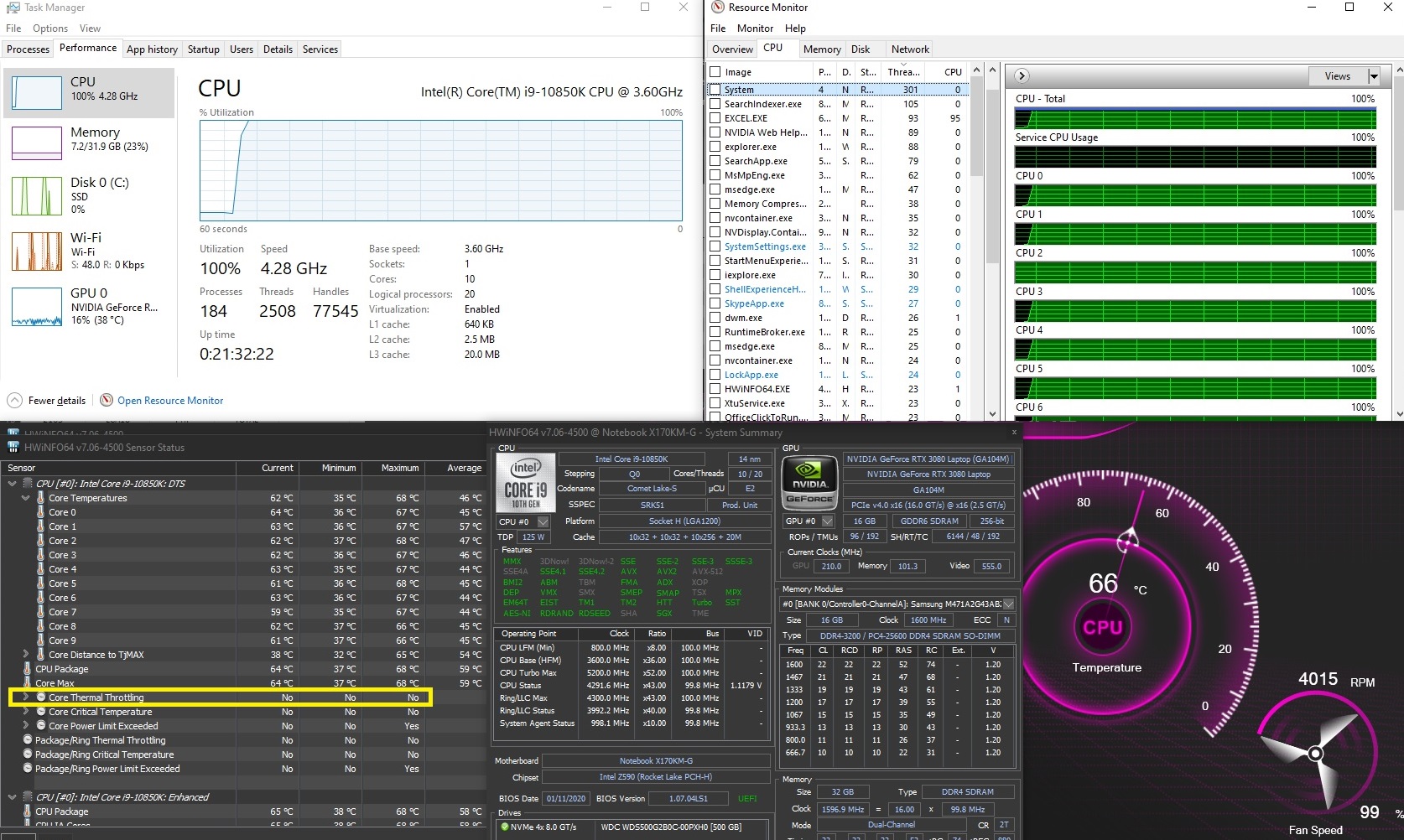
Task: Switch to the Processes tab in Task Manager
Action: tap(28, 49)
